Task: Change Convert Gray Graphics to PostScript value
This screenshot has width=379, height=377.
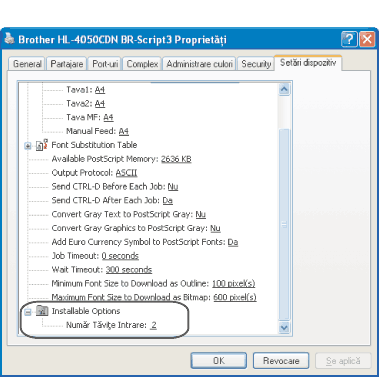Action: pyautogui.click(x=215, y=228)
